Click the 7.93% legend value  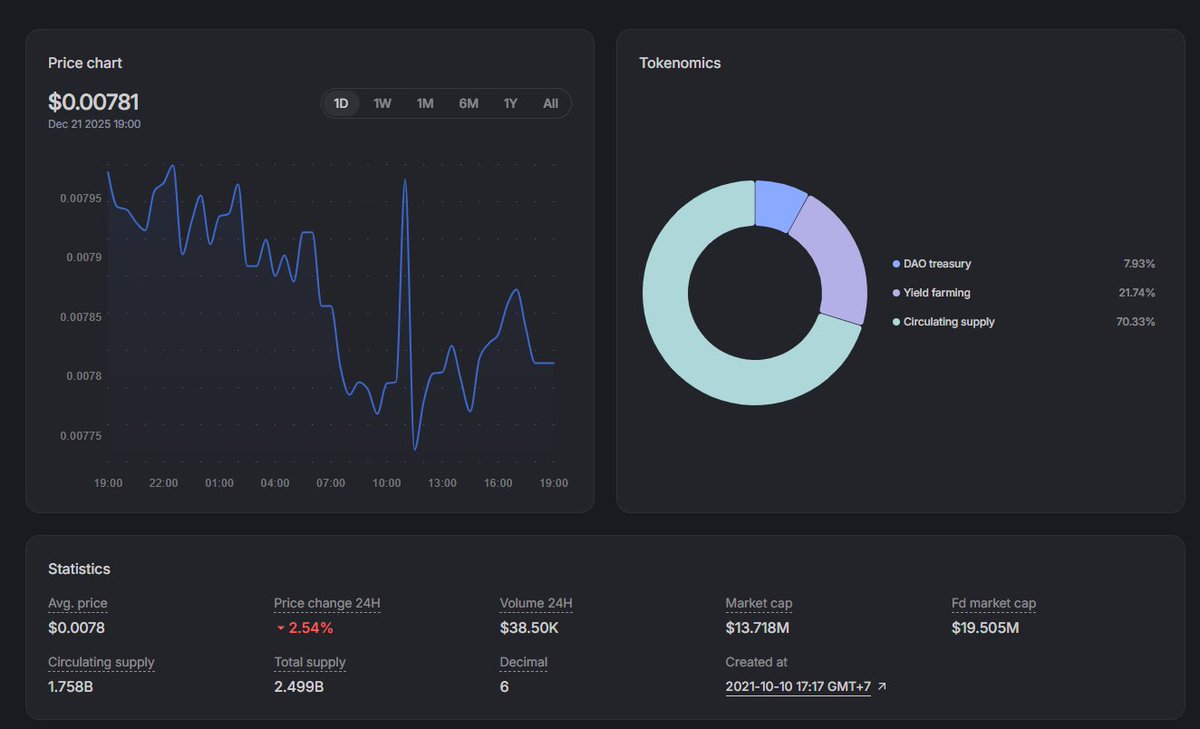tap(1139, 264)
